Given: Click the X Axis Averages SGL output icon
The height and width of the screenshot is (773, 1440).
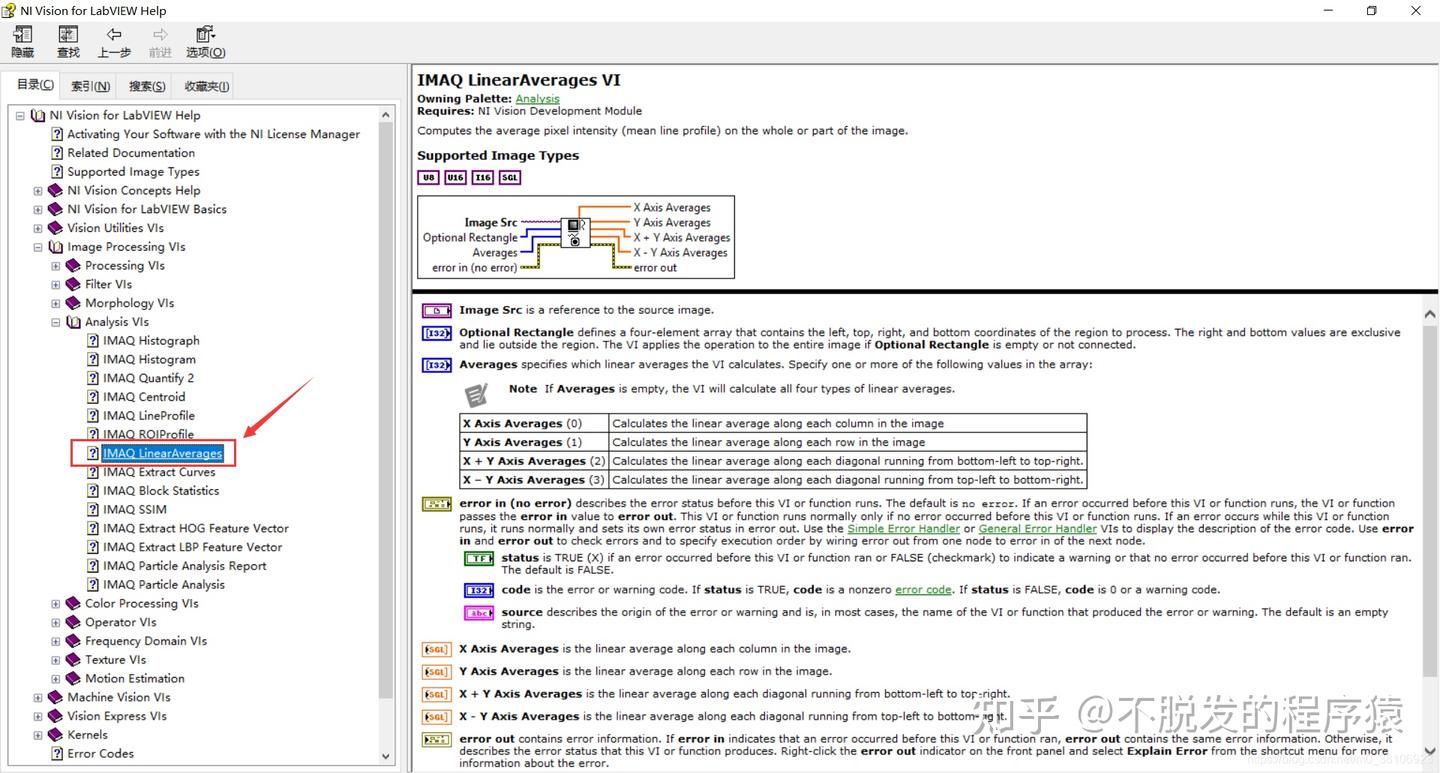Looking at the screenshot, I should 437,650.
